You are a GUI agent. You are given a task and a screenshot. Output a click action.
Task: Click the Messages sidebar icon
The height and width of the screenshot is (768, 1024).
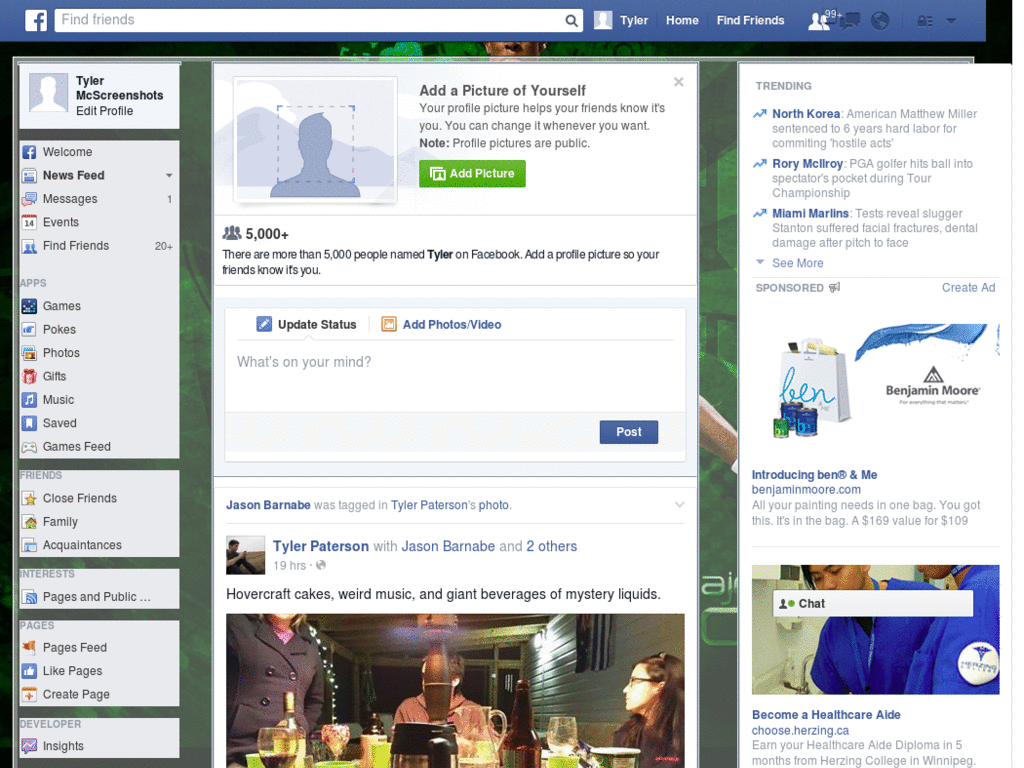(x=29, y=199)
